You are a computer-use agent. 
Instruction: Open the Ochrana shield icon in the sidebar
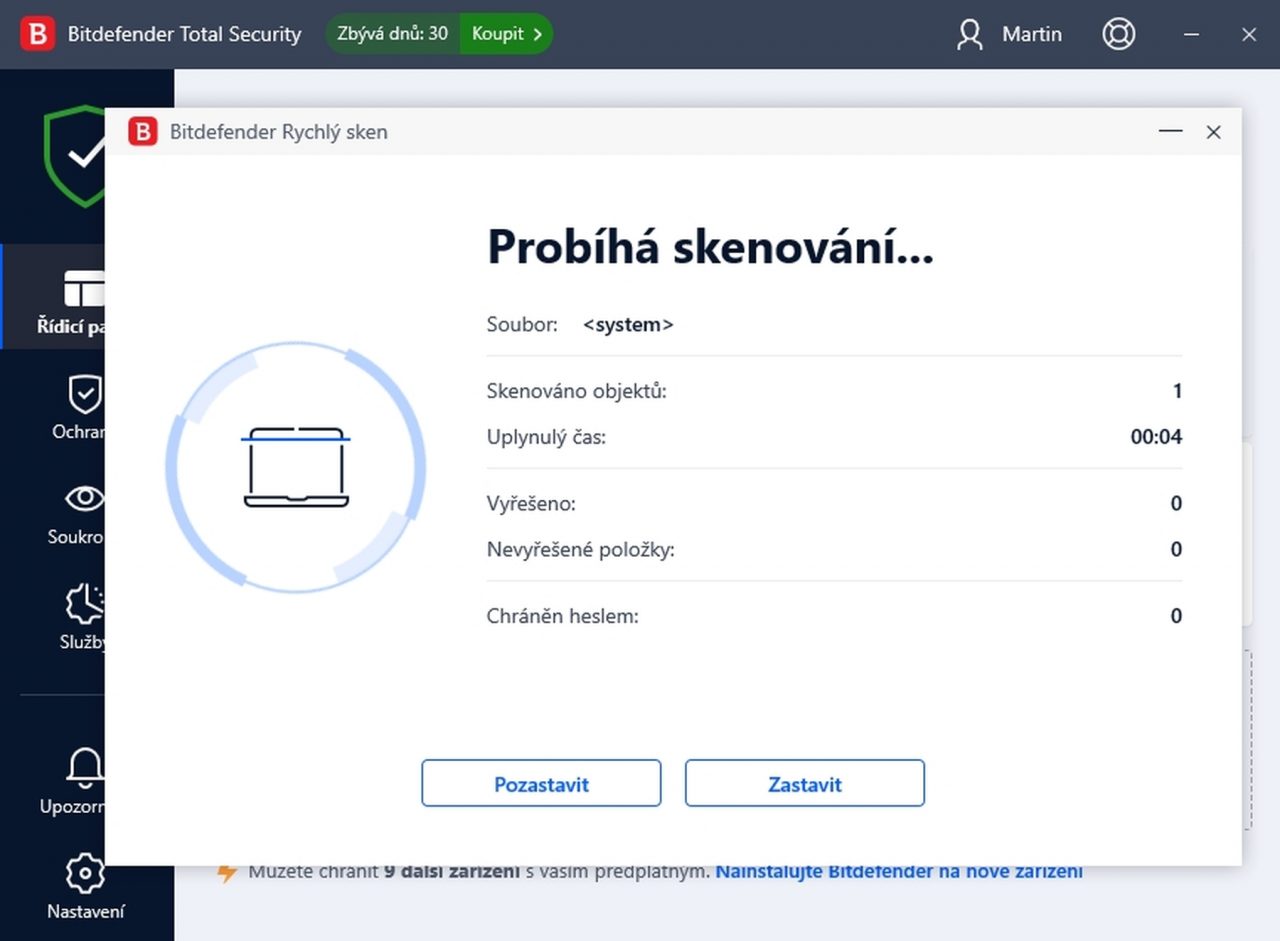[84, 395]
